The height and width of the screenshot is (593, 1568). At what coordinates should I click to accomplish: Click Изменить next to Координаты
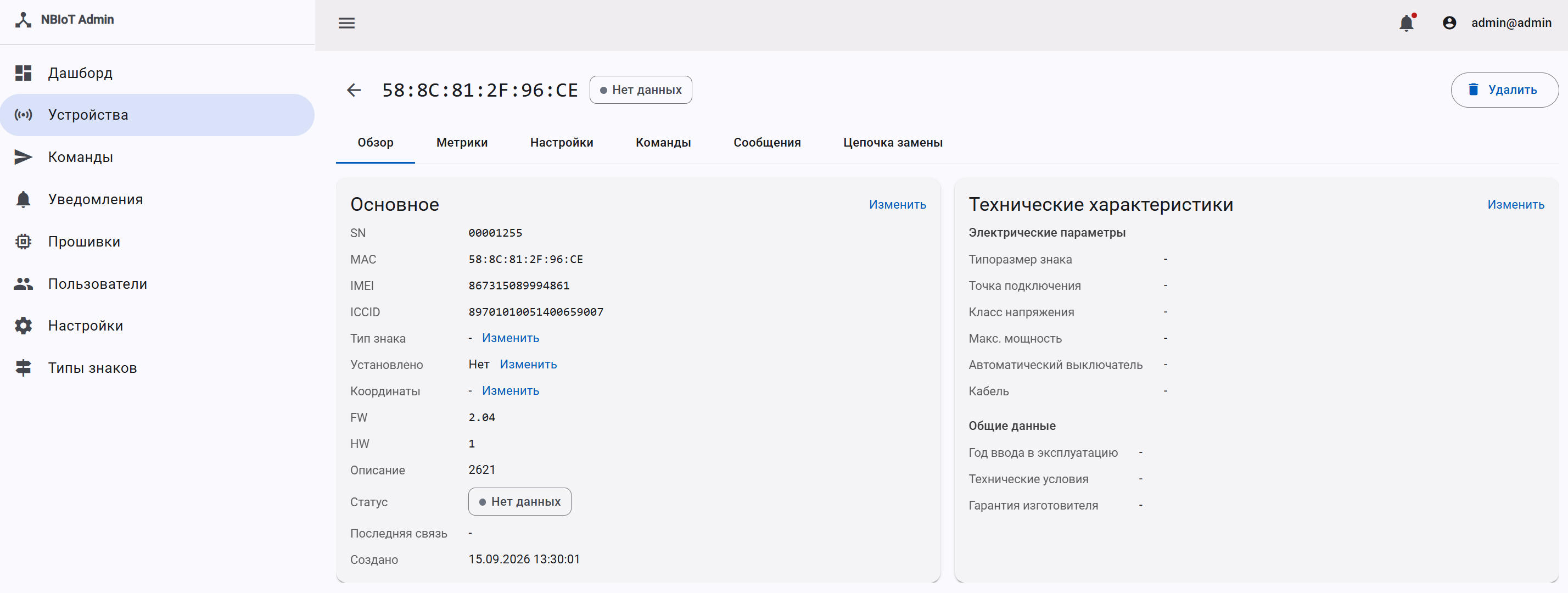[510, 391]
